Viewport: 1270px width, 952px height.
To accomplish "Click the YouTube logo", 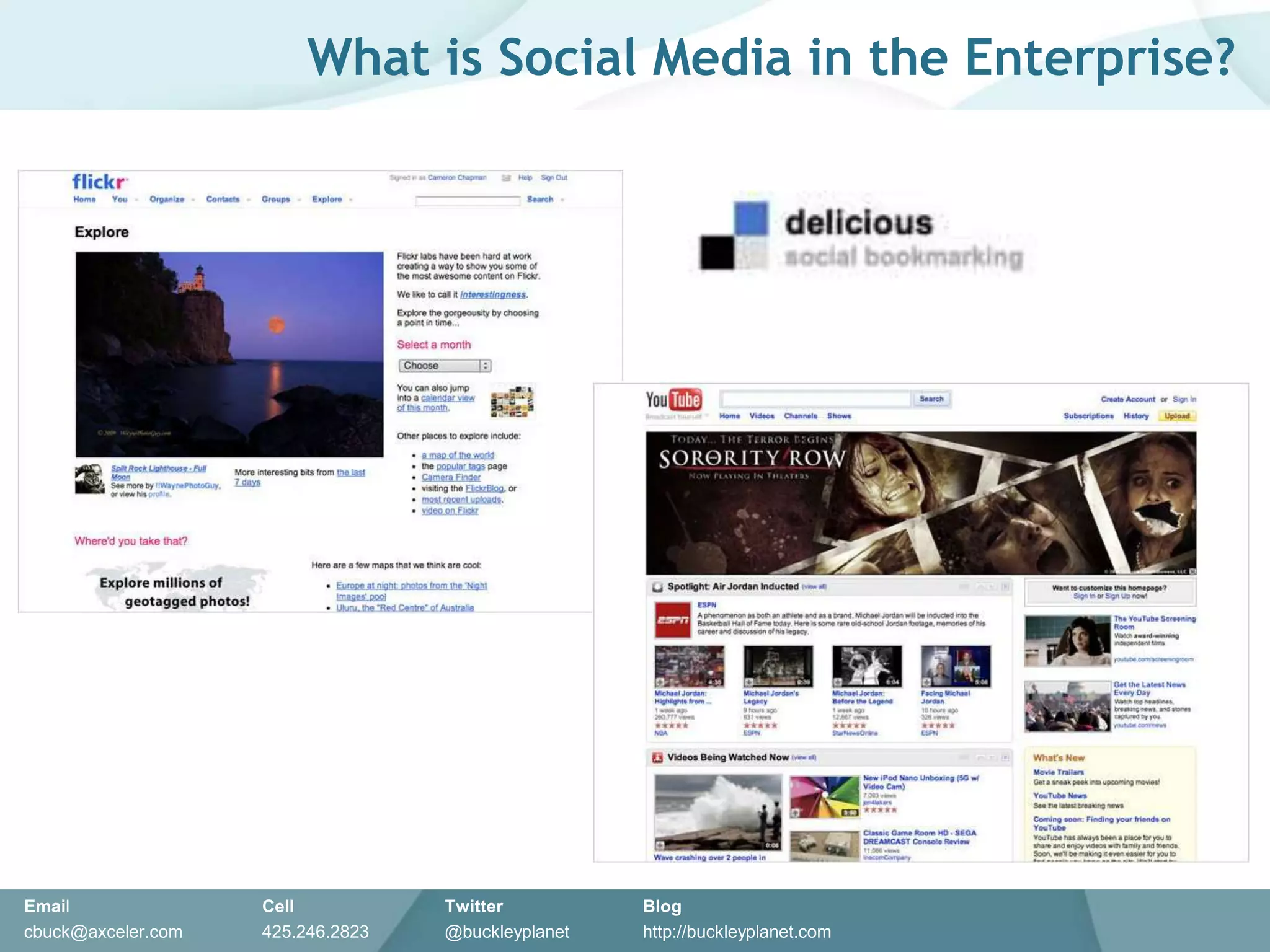I will (673, 400).
